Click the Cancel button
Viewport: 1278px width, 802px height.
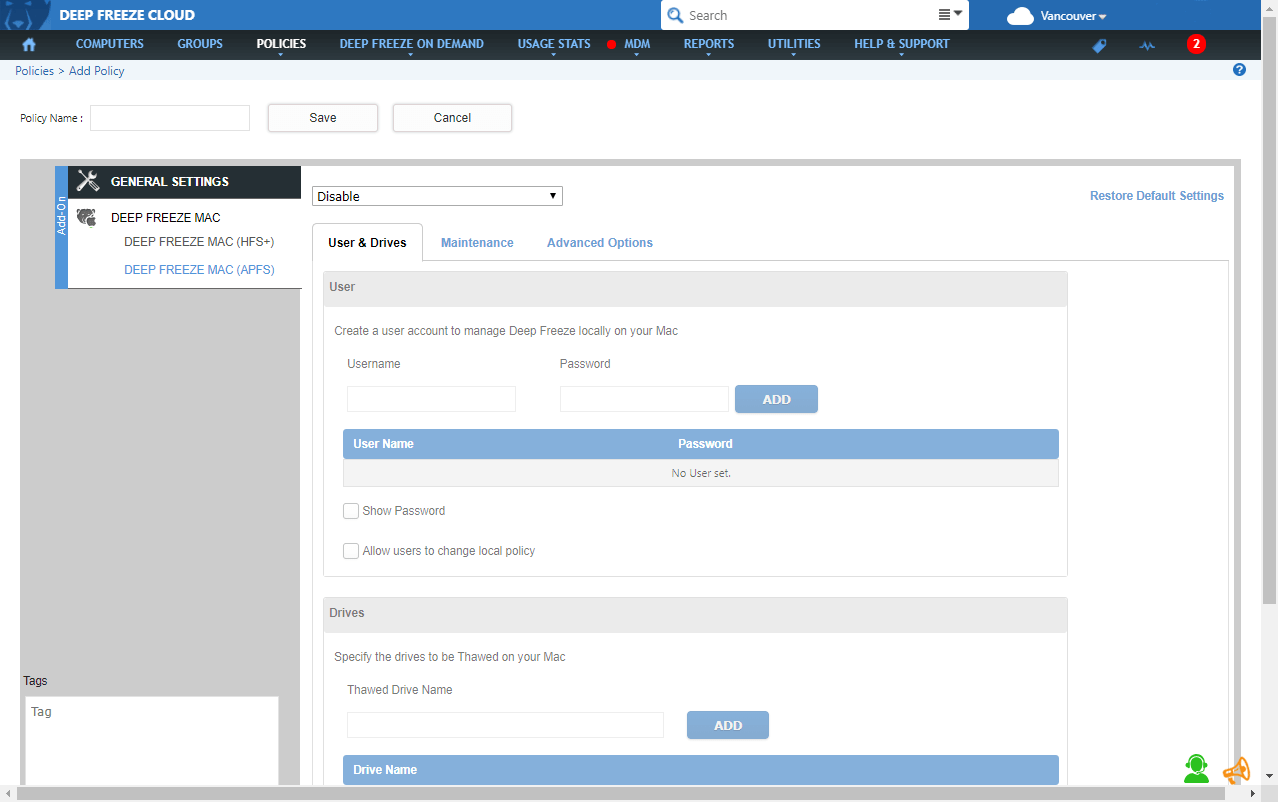coord(452,118)
